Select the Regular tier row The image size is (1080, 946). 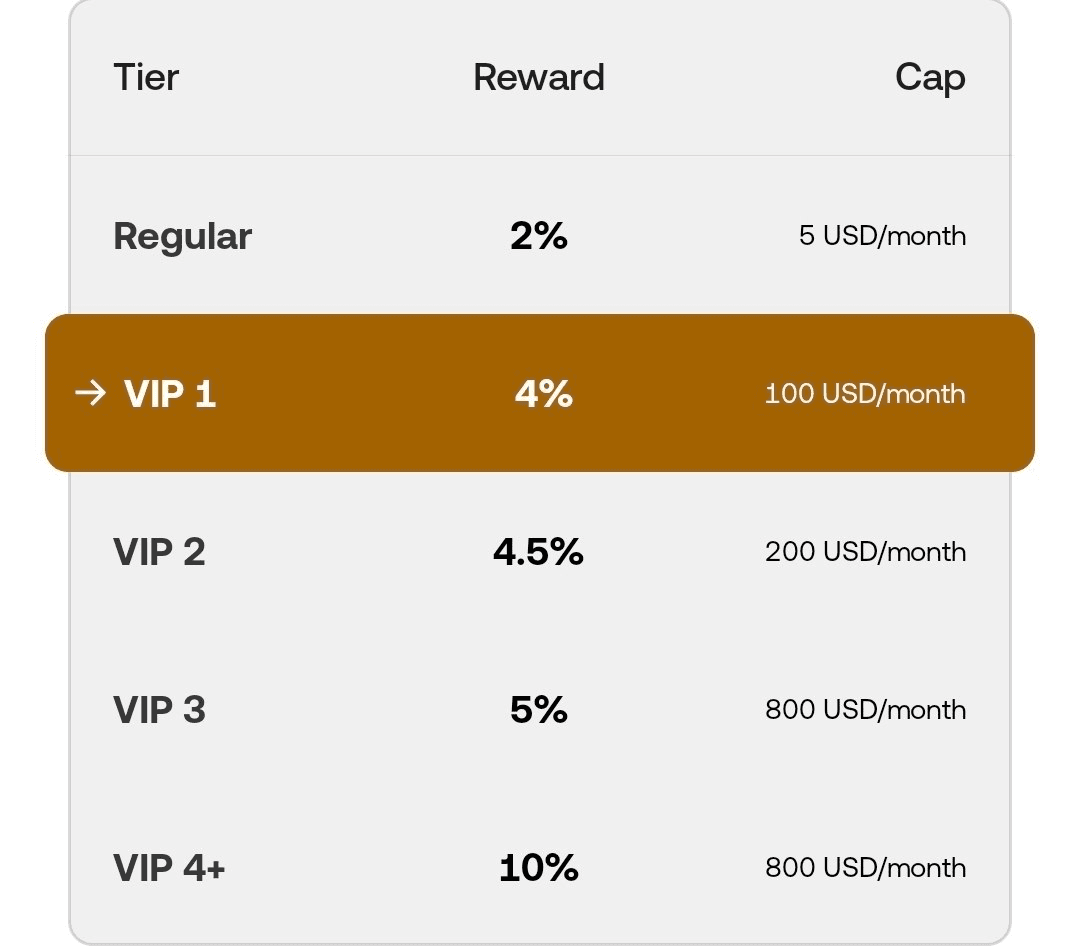539,236
